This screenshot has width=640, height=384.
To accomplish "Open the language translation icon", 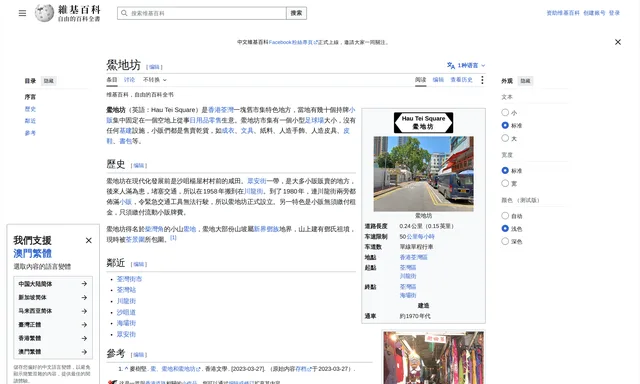I will 451,65.
